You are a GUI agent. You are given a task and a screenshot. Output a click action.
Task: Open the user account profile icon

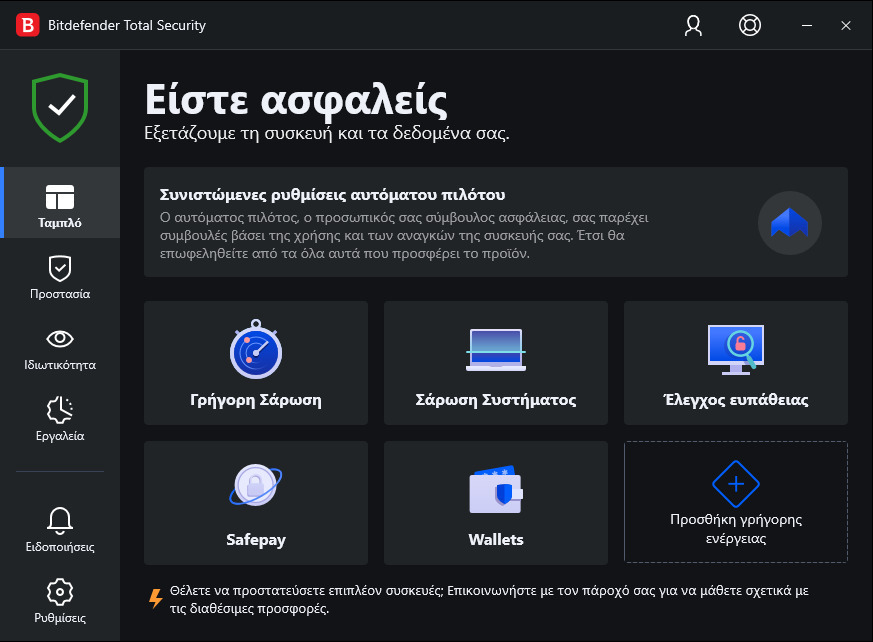693,26
